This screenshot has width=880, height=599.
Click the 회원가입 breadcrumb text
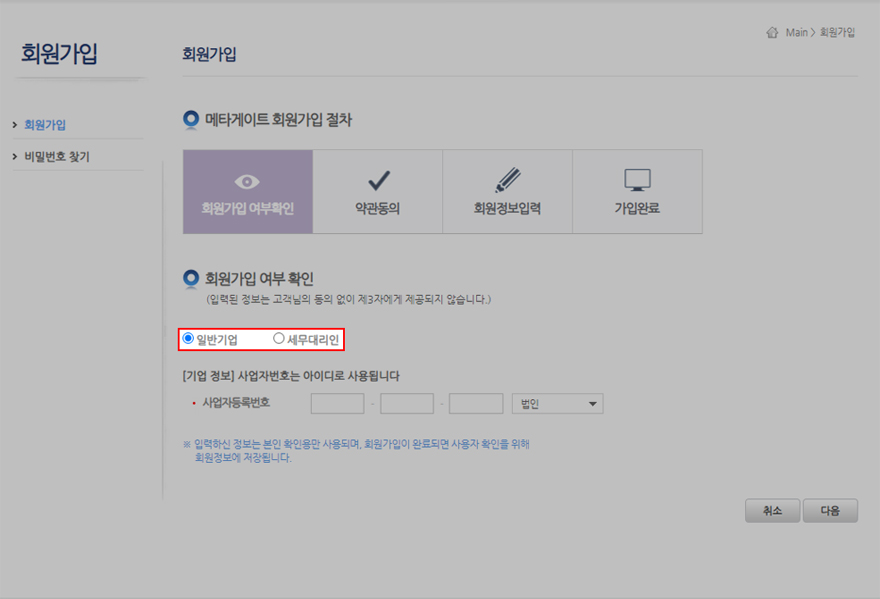pyautogui.click(x=837, y=33)
